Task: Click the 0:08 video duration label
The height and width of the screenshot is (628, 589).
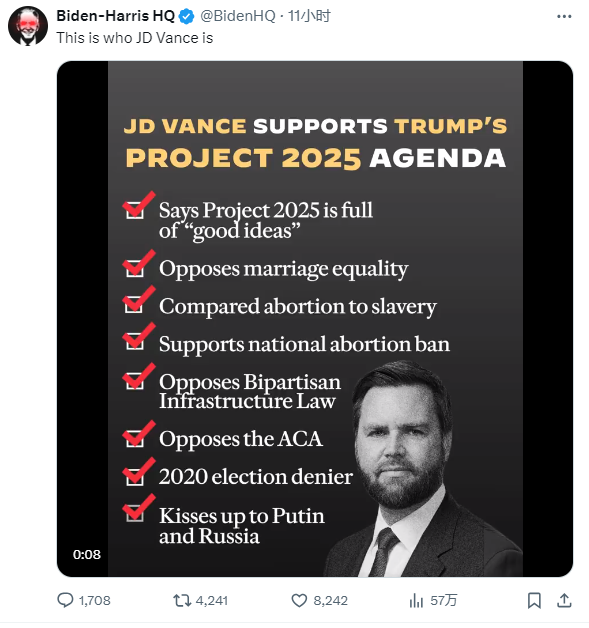Action: [x=86, y=554]
